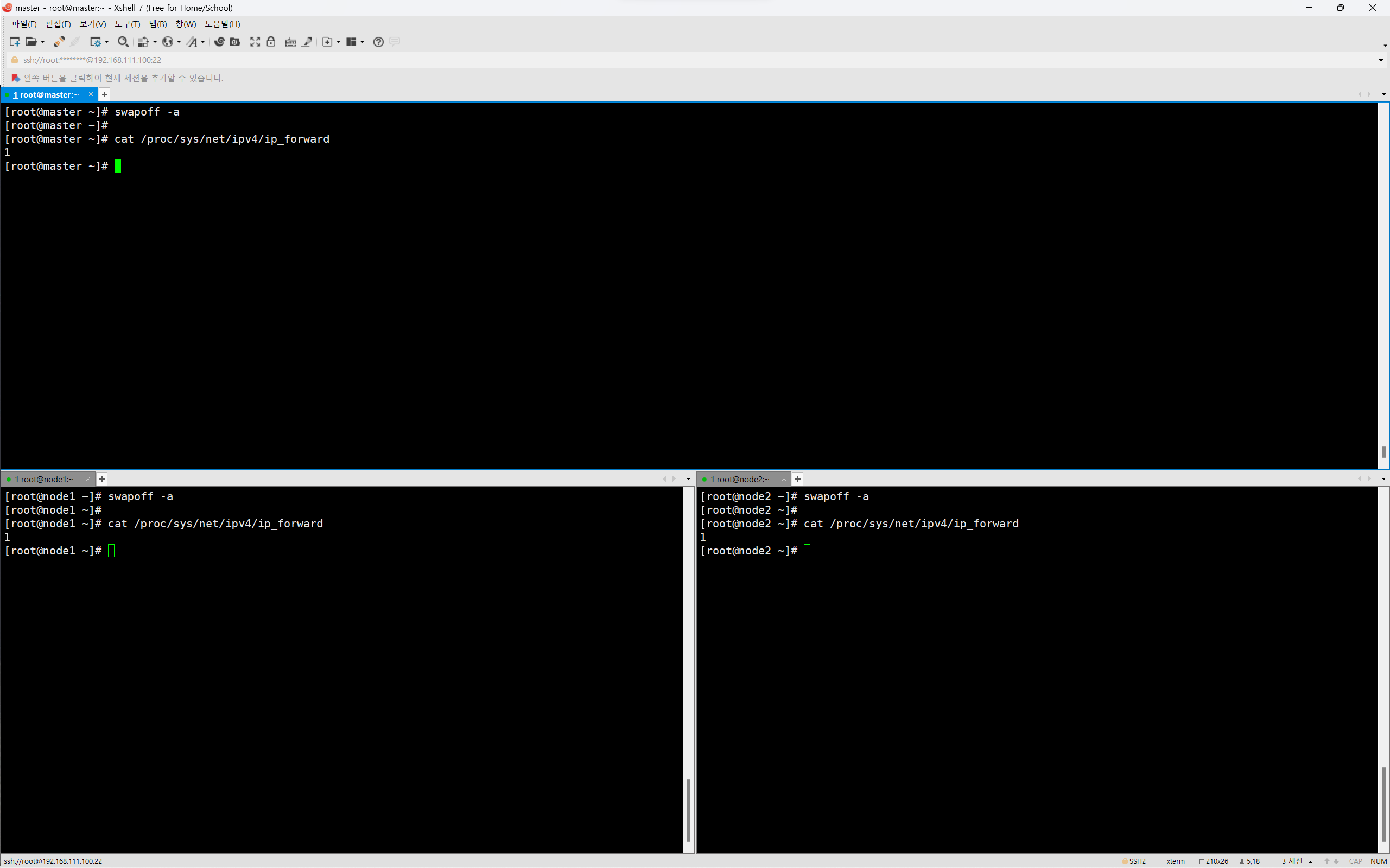Close the root@master session tab
Viewport: 1390px width, 868px height.
pyautogui.click(x=91, y=94)
